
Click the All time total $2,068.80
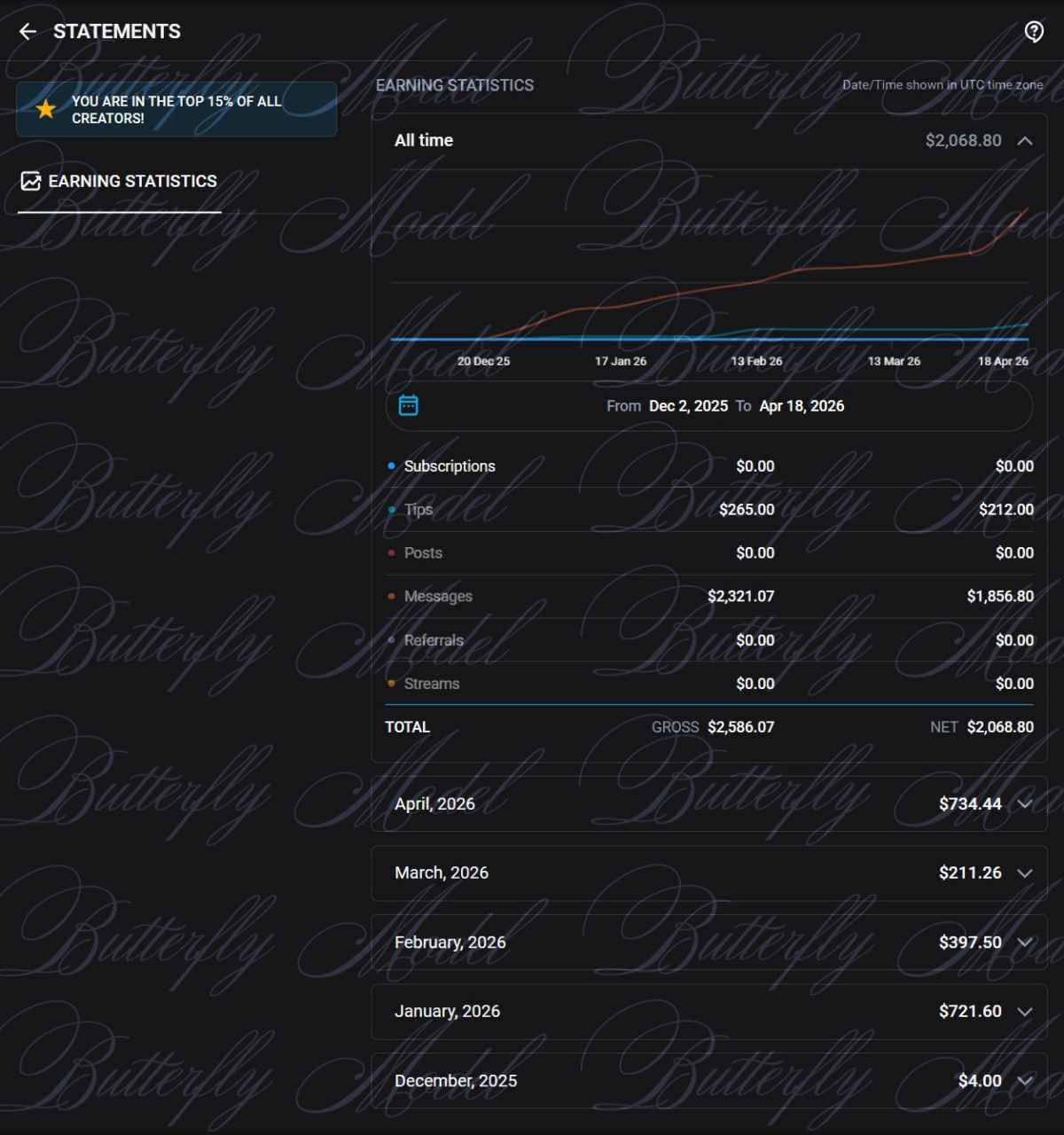(963, 140)
